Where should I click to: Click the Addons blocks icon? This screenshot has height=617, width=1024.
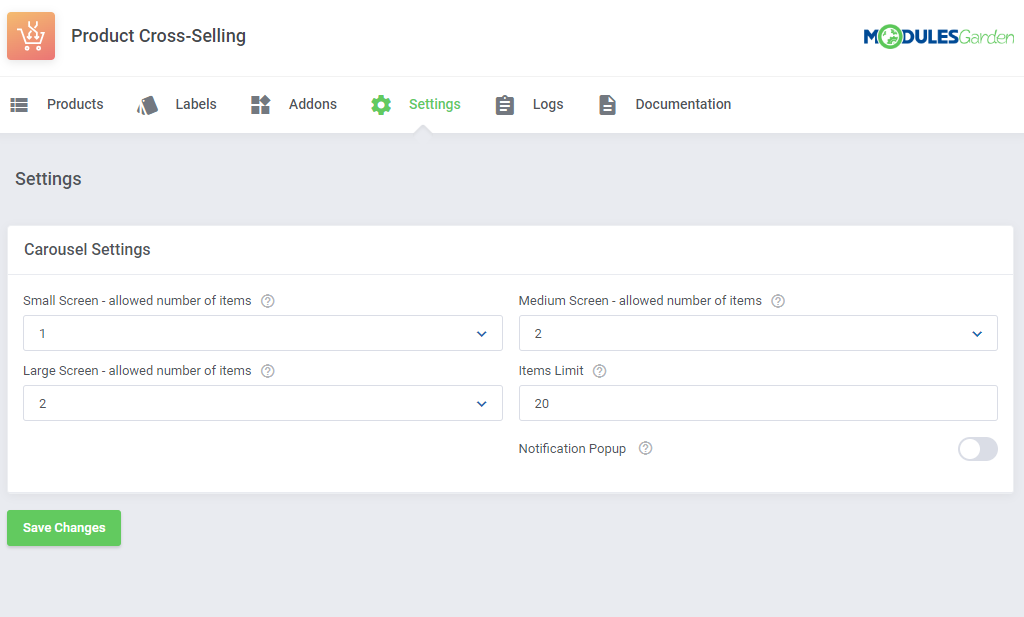tap(261, 104)
